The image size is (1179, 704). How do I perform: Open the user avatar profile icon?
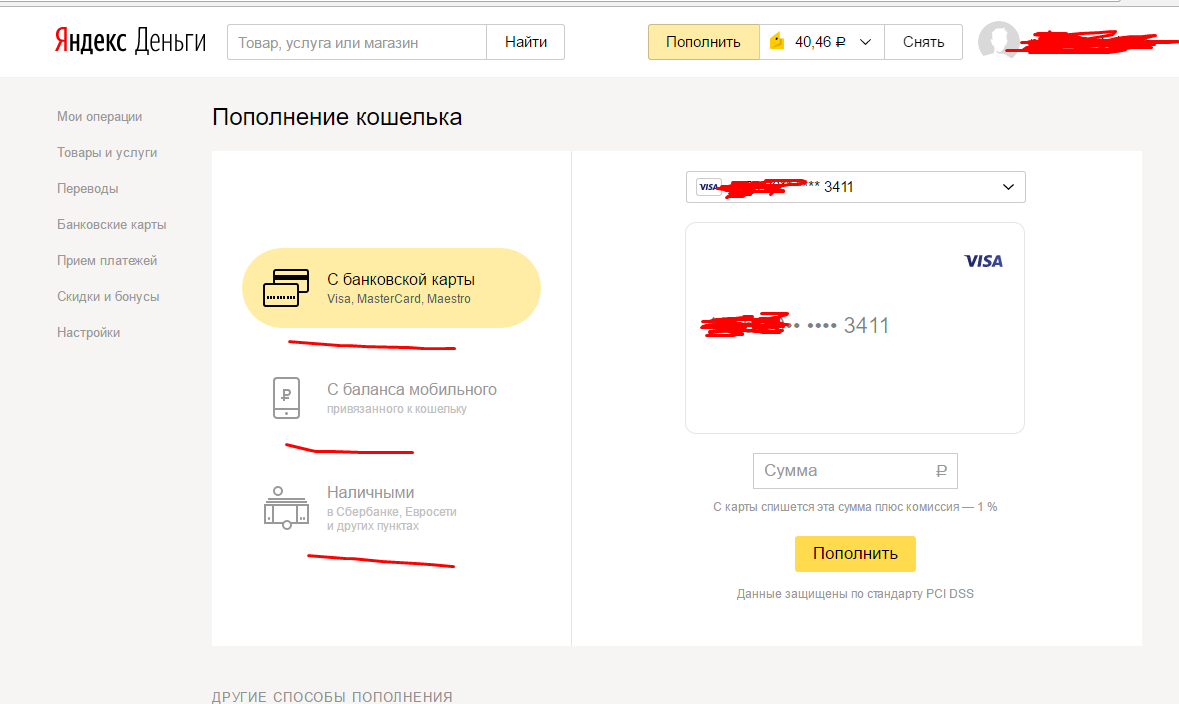[998, 41]
